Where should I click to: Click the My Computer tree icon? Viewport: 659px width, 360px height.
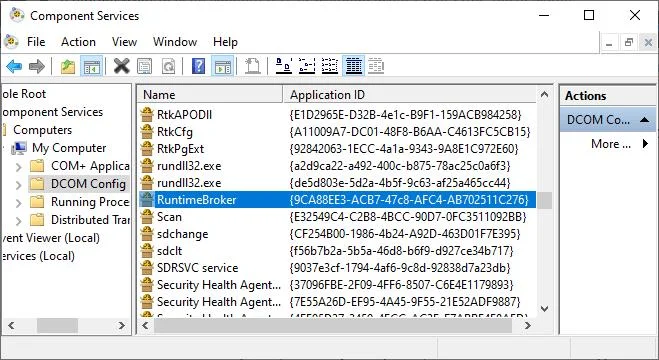coord(19,148)
